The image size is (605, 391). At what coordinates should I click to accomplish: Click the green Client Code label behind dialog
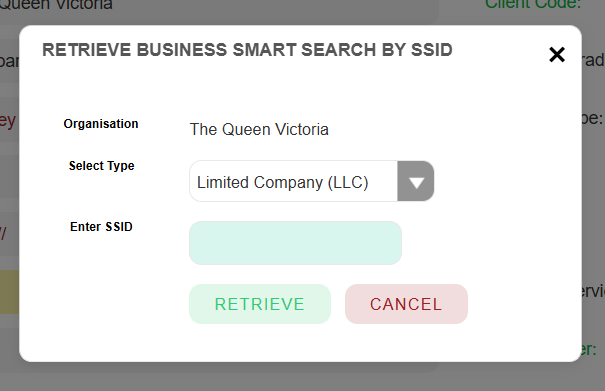click(533, 4)
